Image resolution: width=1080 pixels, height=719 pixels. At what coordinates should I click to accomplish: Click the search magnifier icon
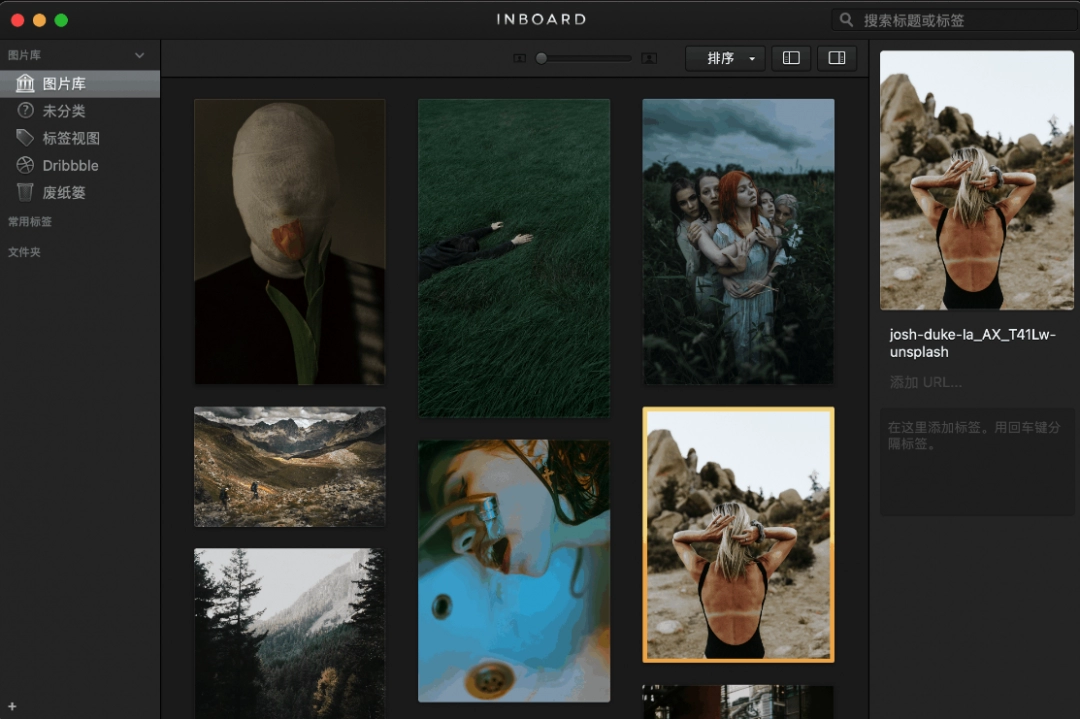(x=847, y=20)
